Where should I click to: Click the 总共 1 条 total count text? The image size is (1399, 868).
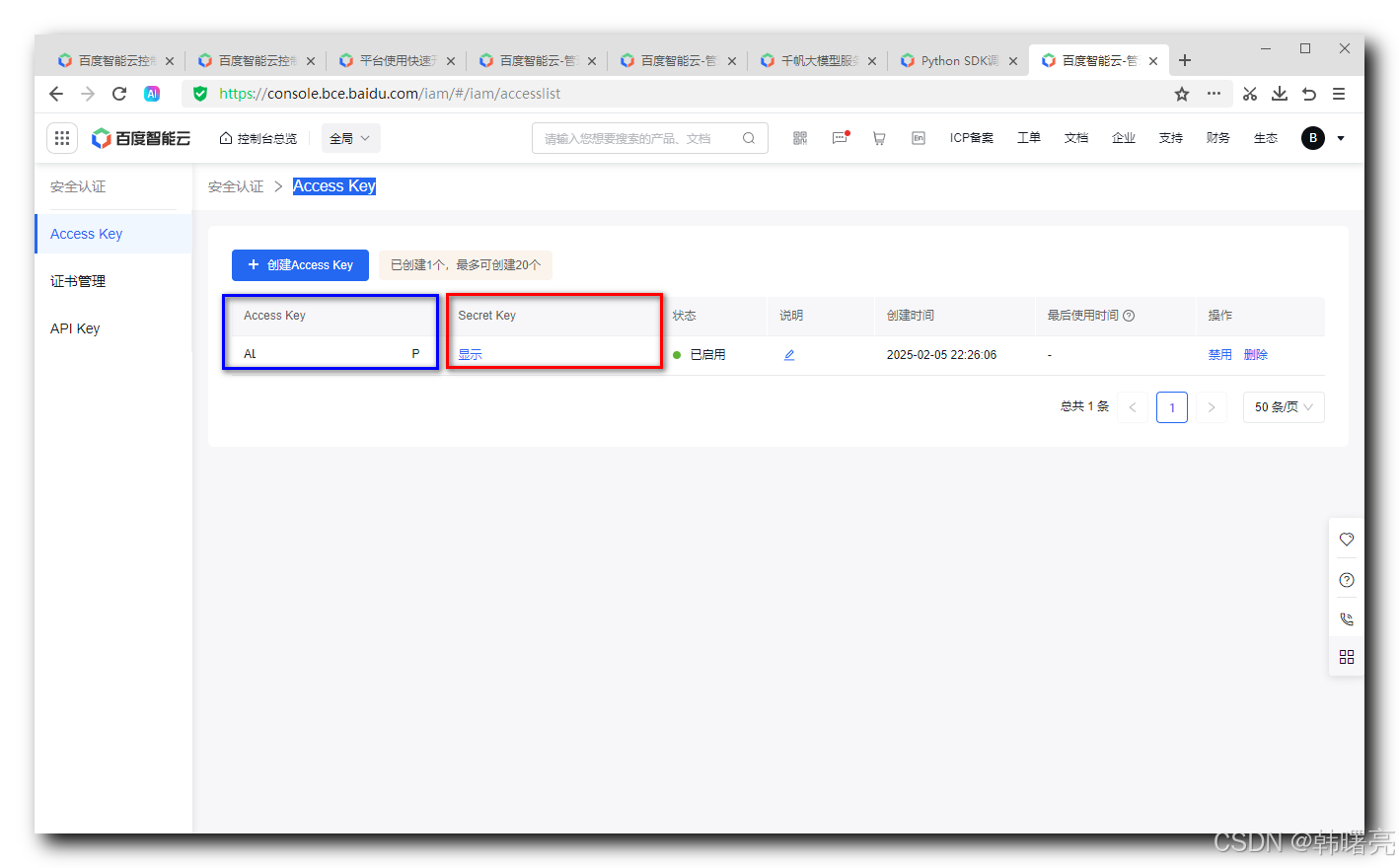[x=1084, y=406]
